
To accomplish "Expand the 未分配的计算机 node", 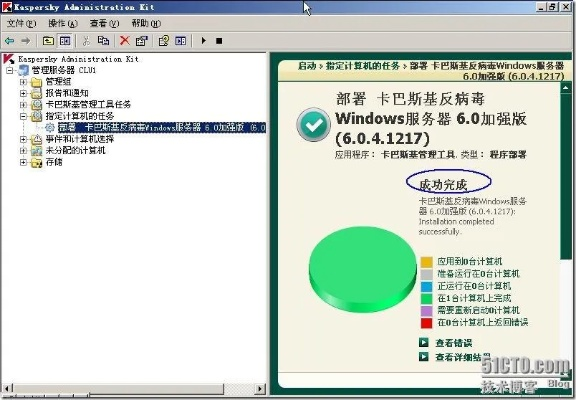I will point(24,151).
